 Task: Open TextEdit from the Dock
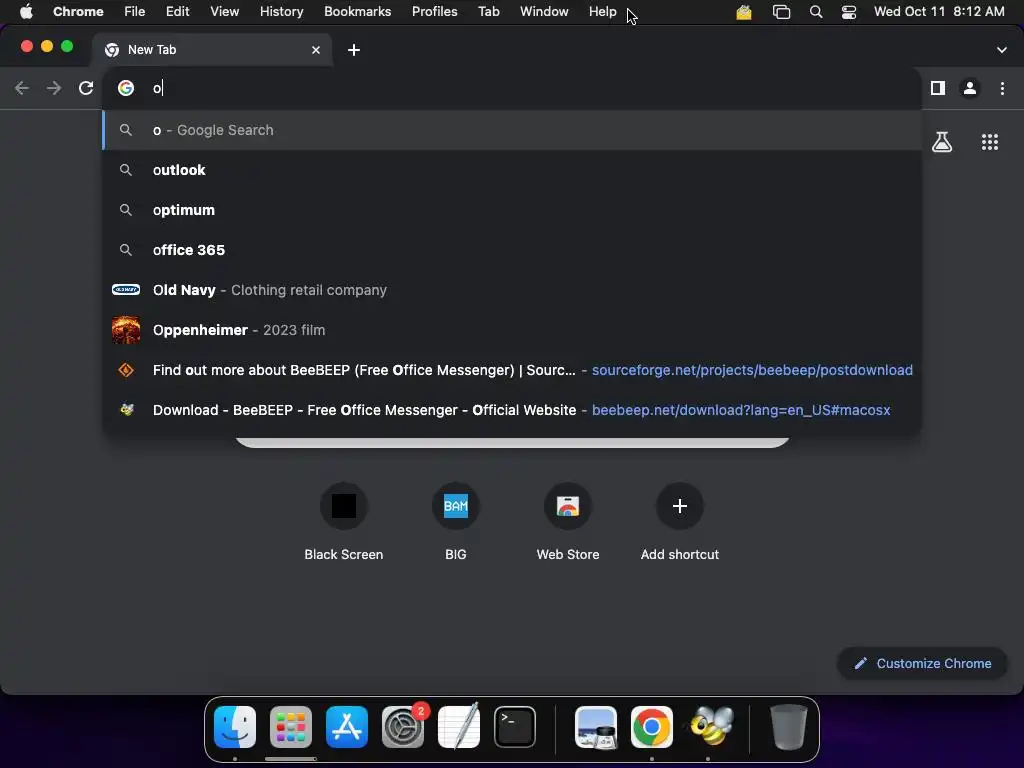click(459, 727)
